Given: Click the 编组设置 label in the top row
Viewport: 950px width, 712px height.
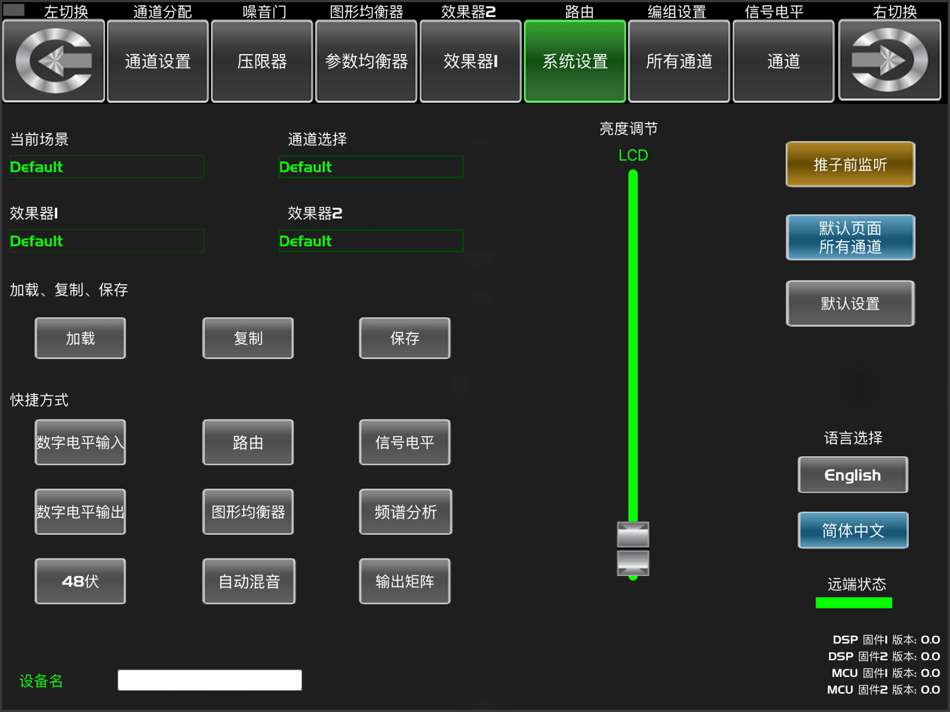Looking at the screenshot, I should tap(677, 12).
